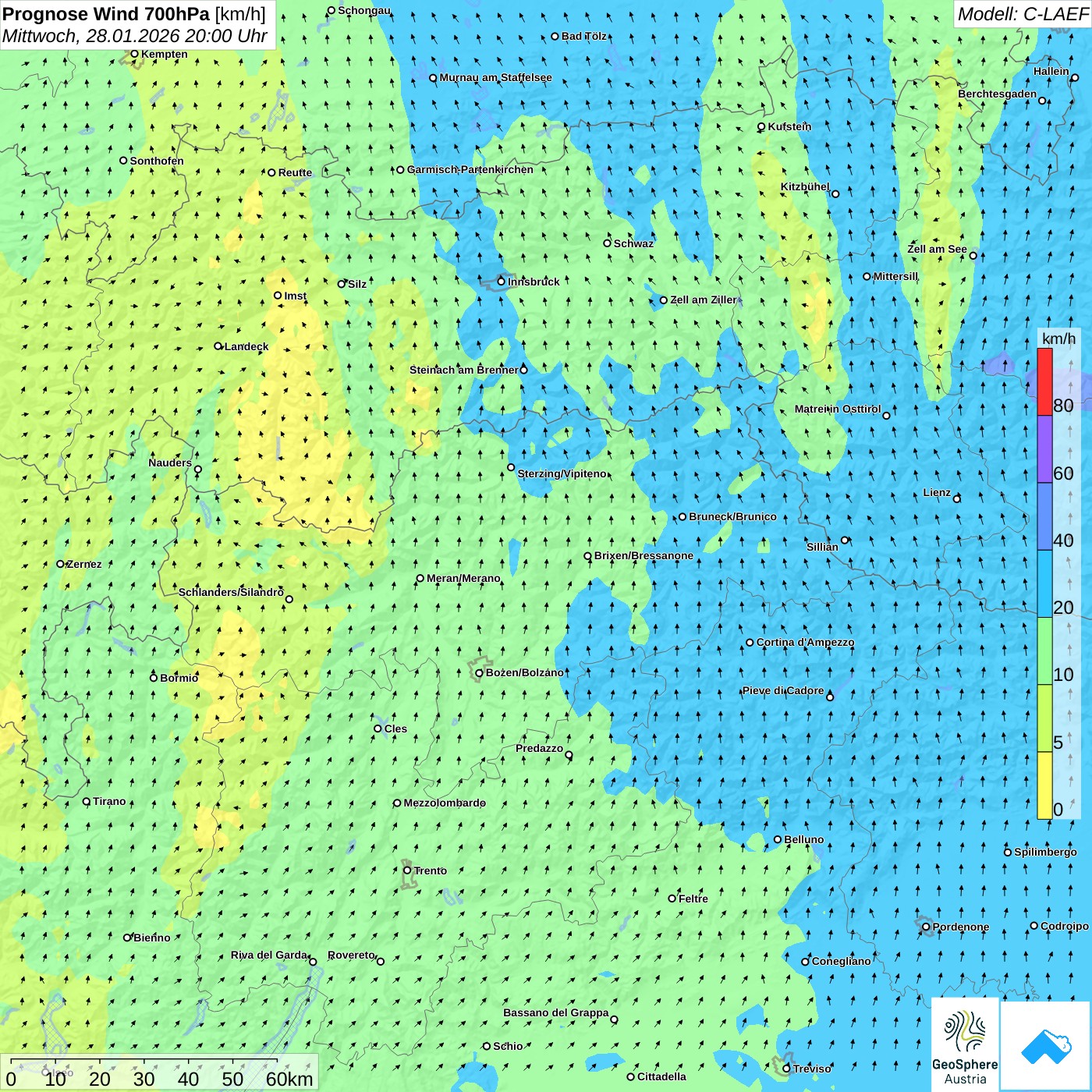
Task: Click the Reutte label
Action: tap(296, 172)
